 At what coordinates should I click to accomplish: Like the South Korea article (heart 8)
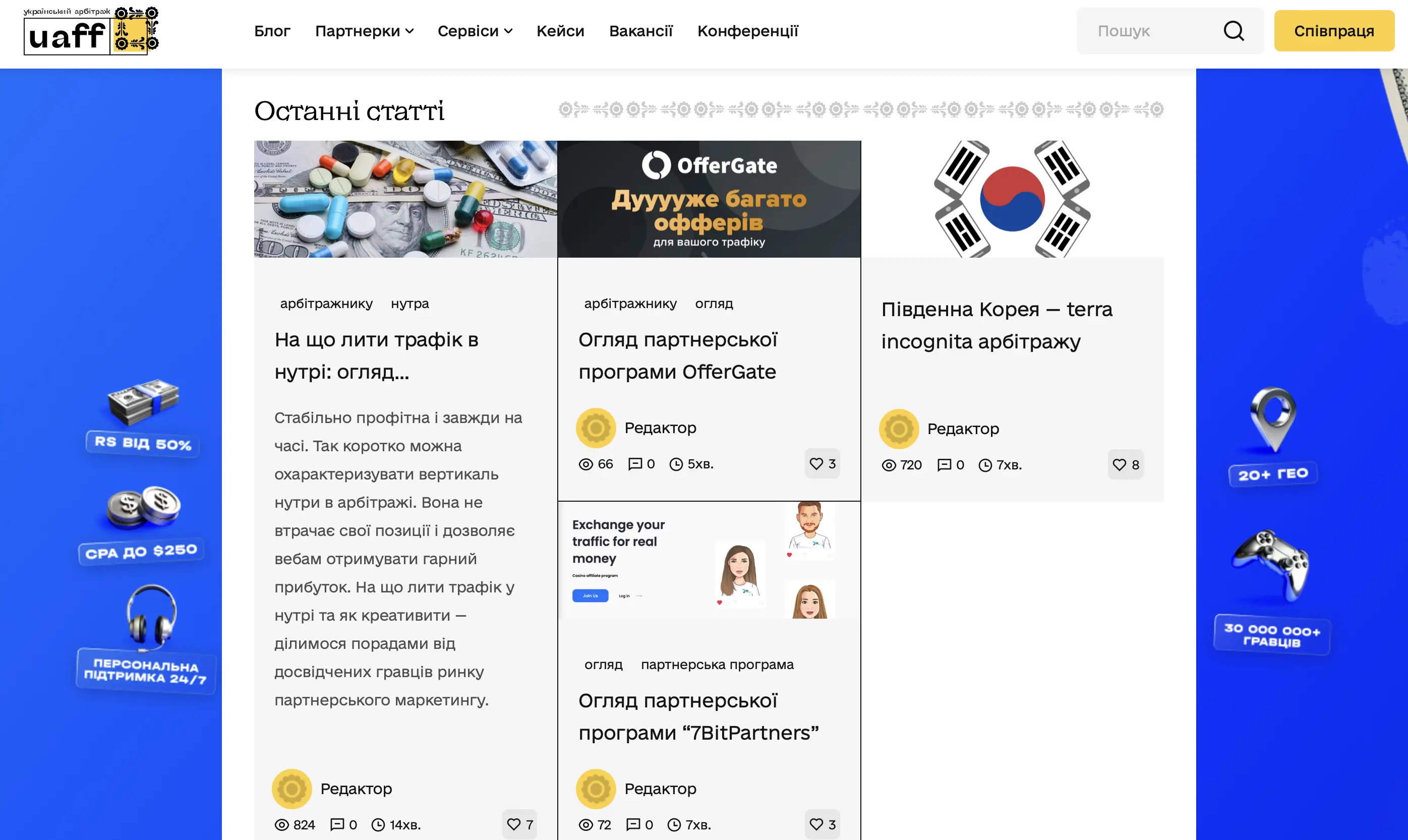(1126, 465)
